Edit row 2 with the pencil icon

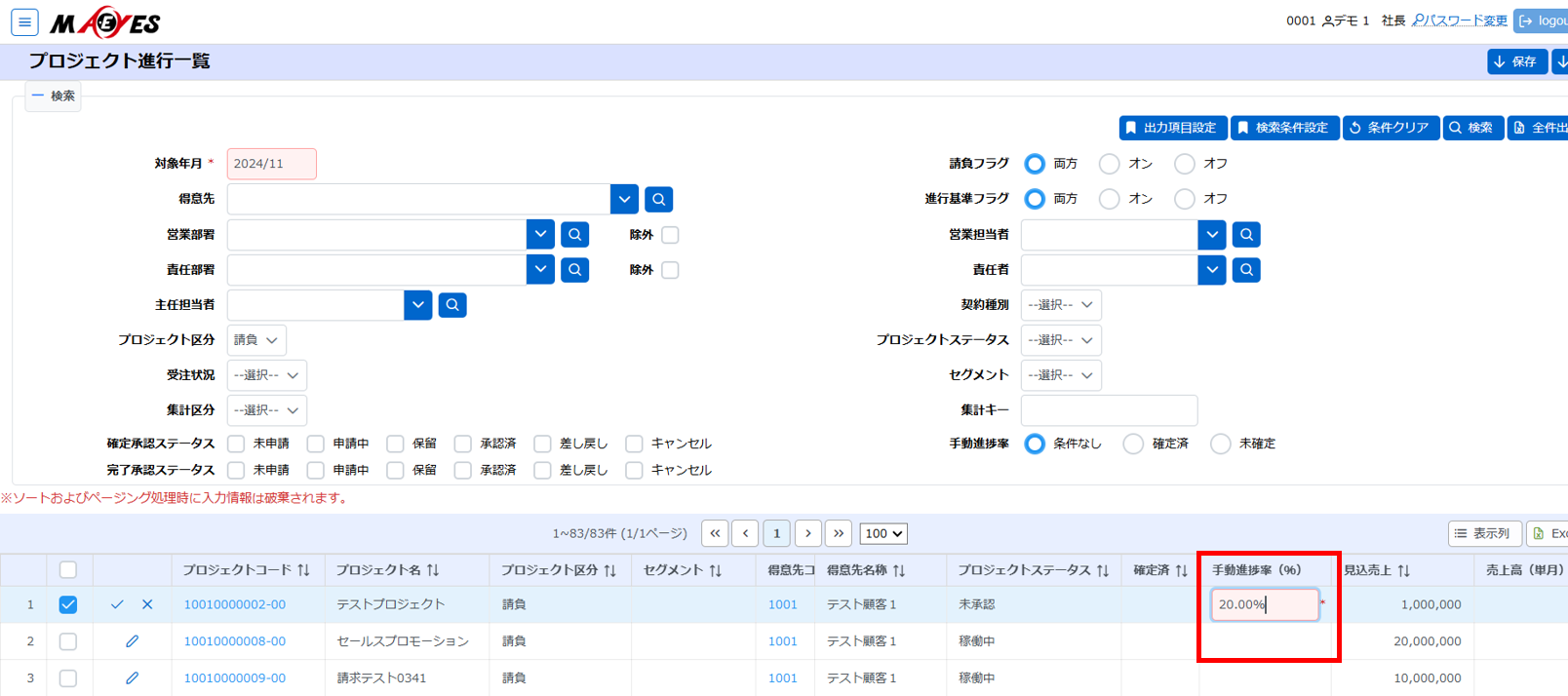pos(132,641)
